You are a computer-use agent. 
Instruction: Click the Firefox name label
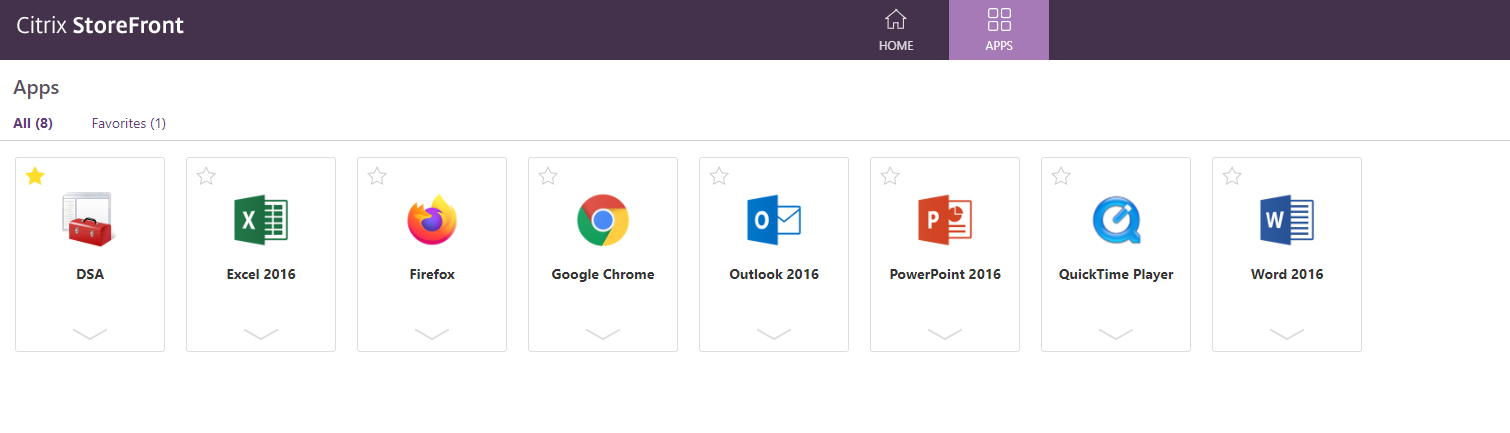point(432,274)
